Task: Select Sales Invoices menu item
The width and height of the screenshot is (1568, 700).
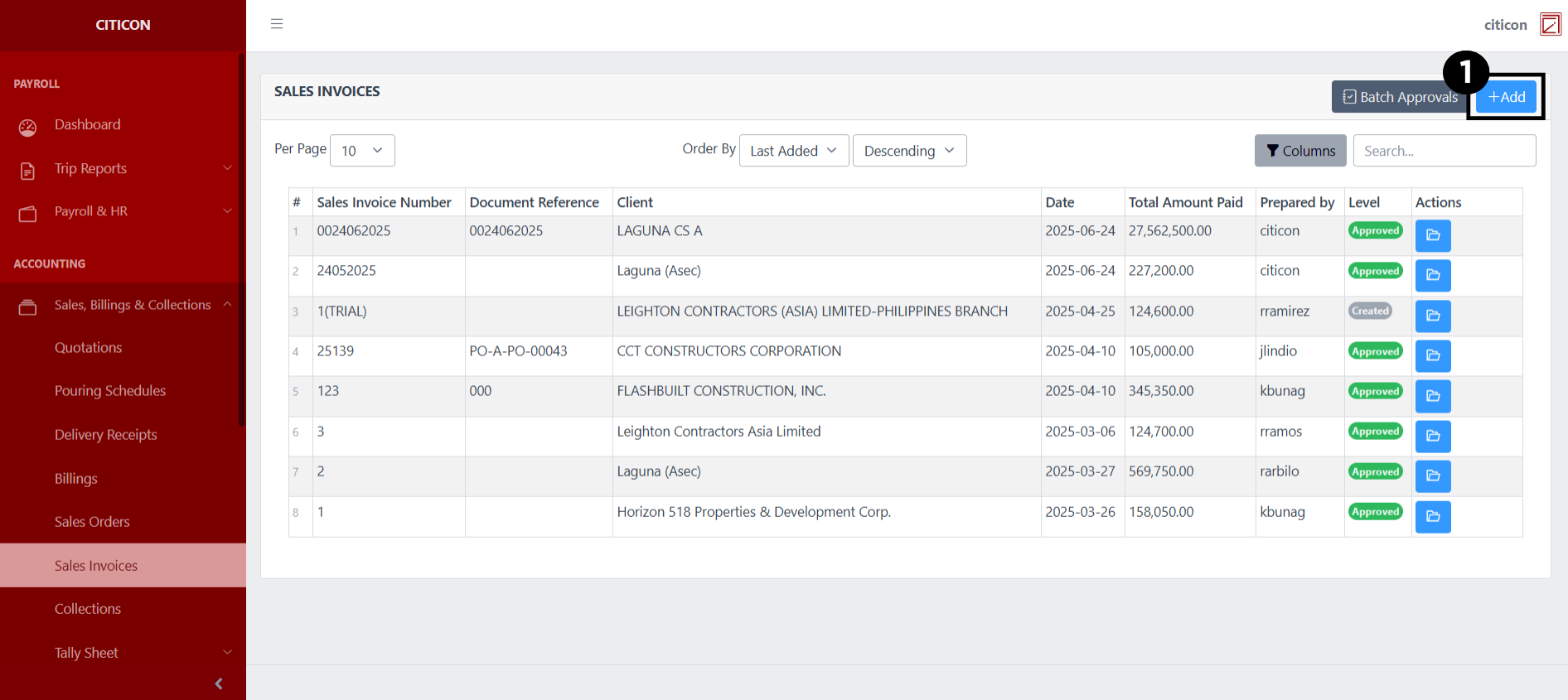Action: 123,566
